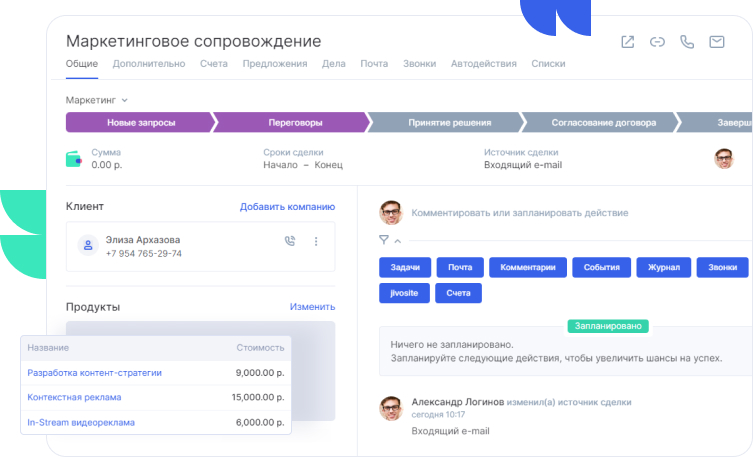Screen dimensions: 753x457
Task: Collapse filter buttons with chevron arrow
Action: (x=397, y=240)
